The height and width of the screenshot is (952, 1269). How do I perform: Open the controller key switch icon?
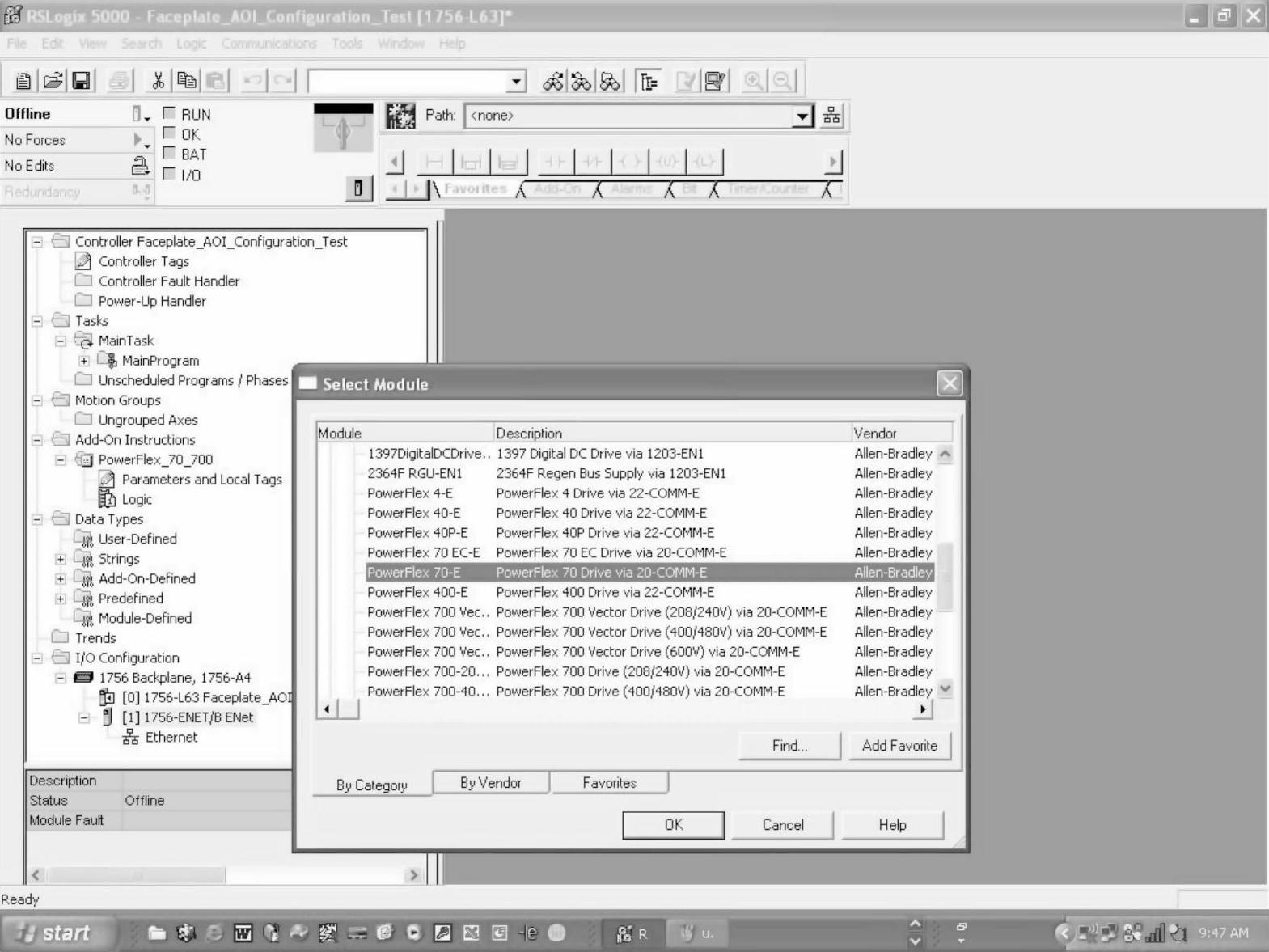click(343, 129)
